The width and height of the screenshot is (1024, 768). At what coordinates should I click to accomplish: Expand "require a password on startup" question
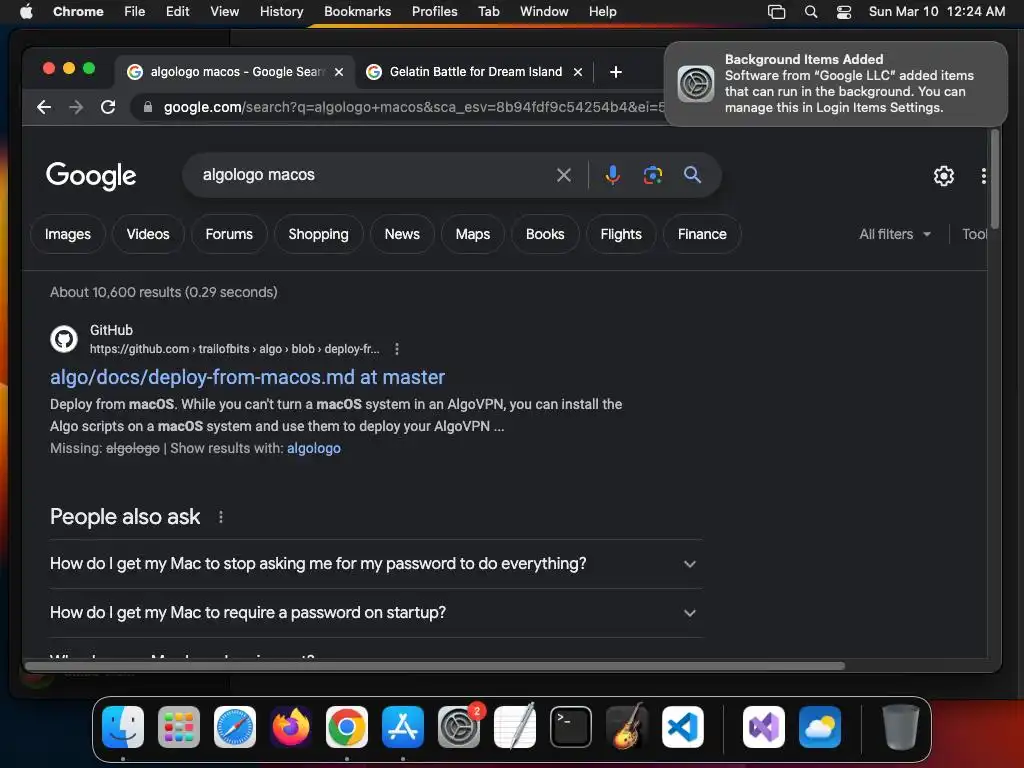374,613
